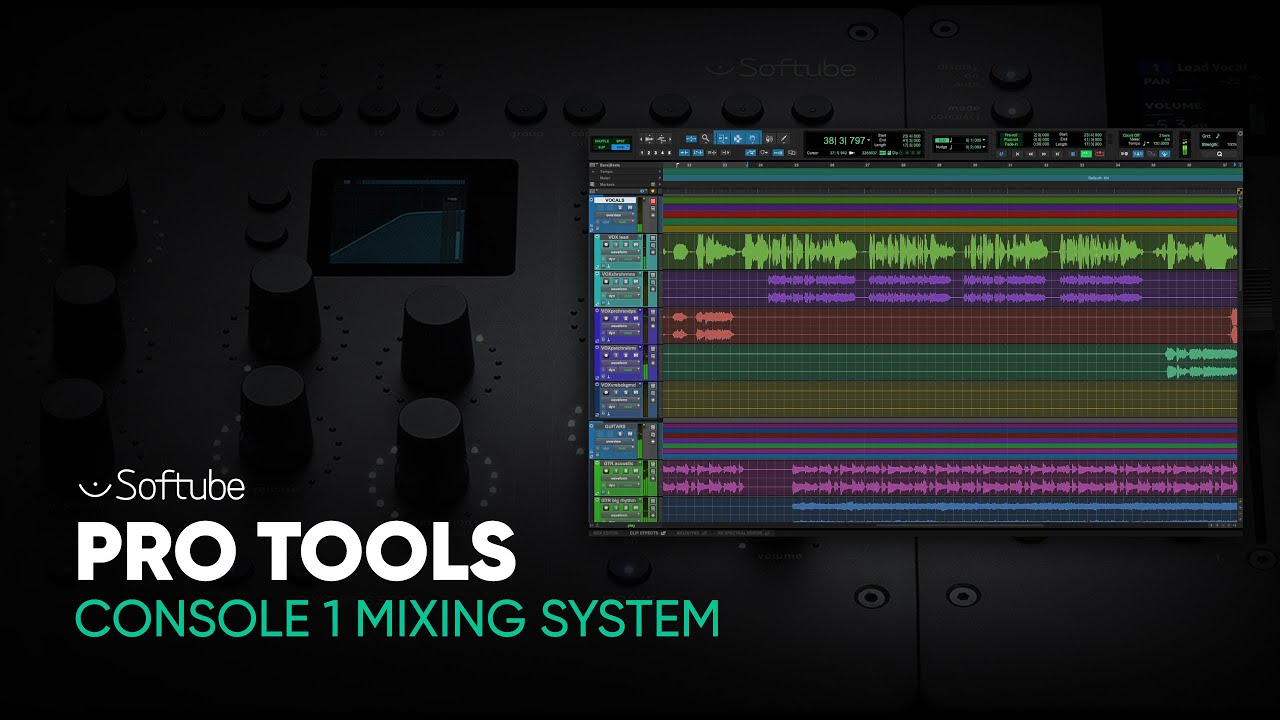
Task: Select the Scrubber speaker tool
Action: tap(769, 139)
